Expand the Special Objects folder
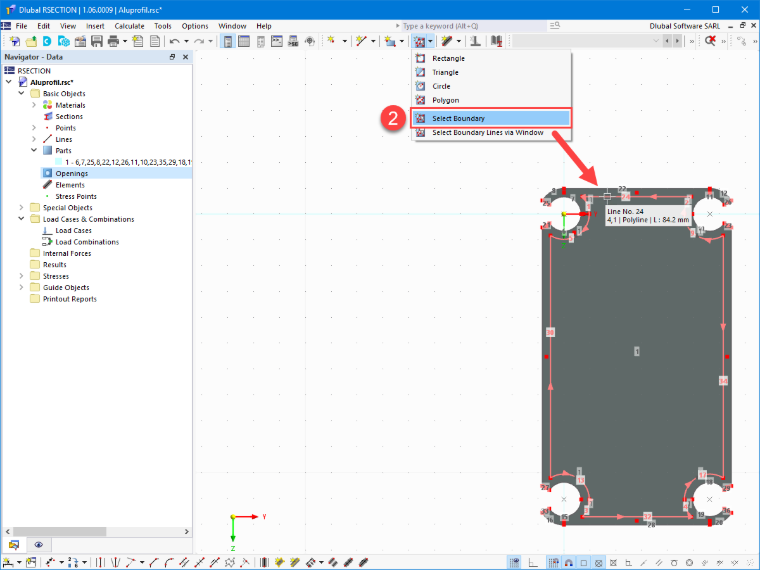This screenshot has width=760, height=570. coord(21,207)
